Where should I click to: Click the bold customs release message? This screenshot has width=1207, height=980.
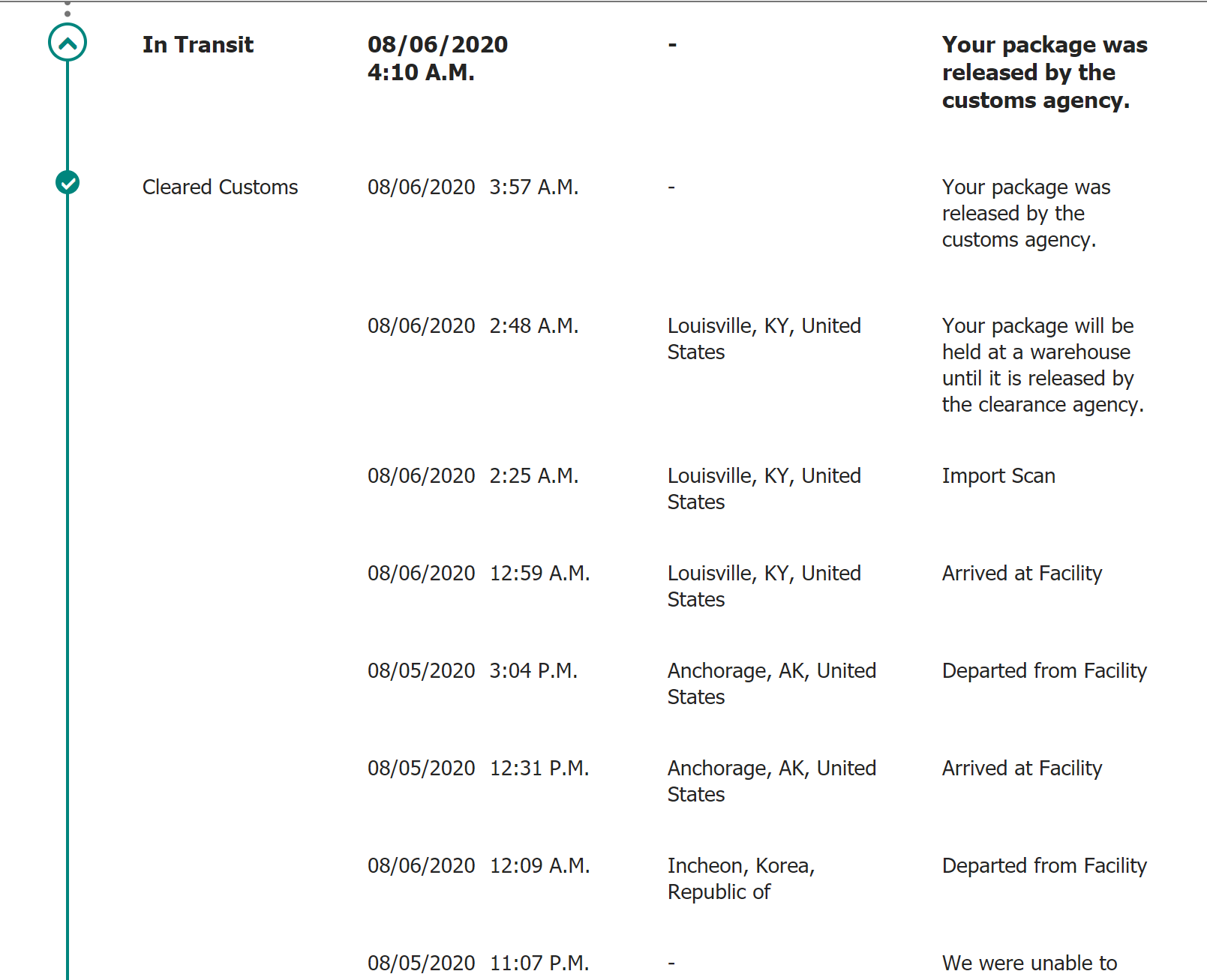[x=1044, y=73]
